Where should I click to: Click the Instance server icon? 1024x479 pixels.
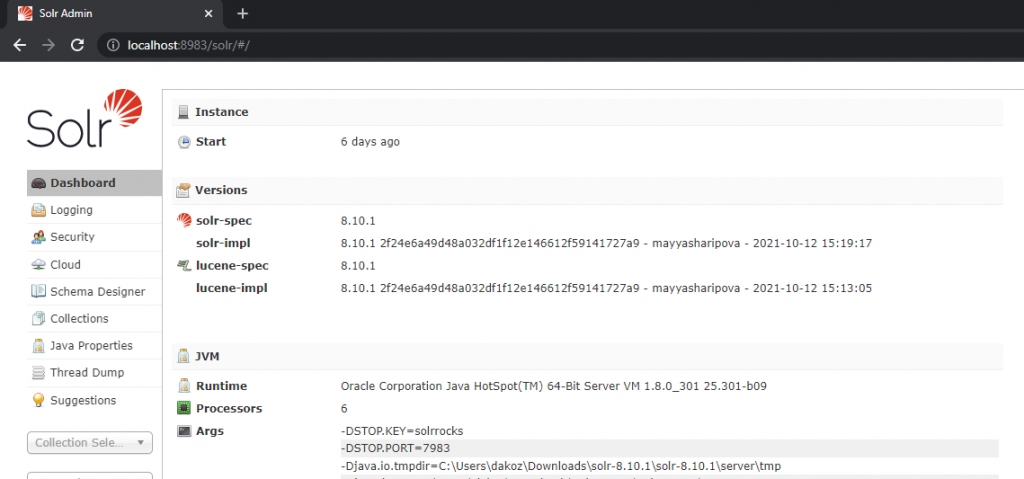click(184, 112)
